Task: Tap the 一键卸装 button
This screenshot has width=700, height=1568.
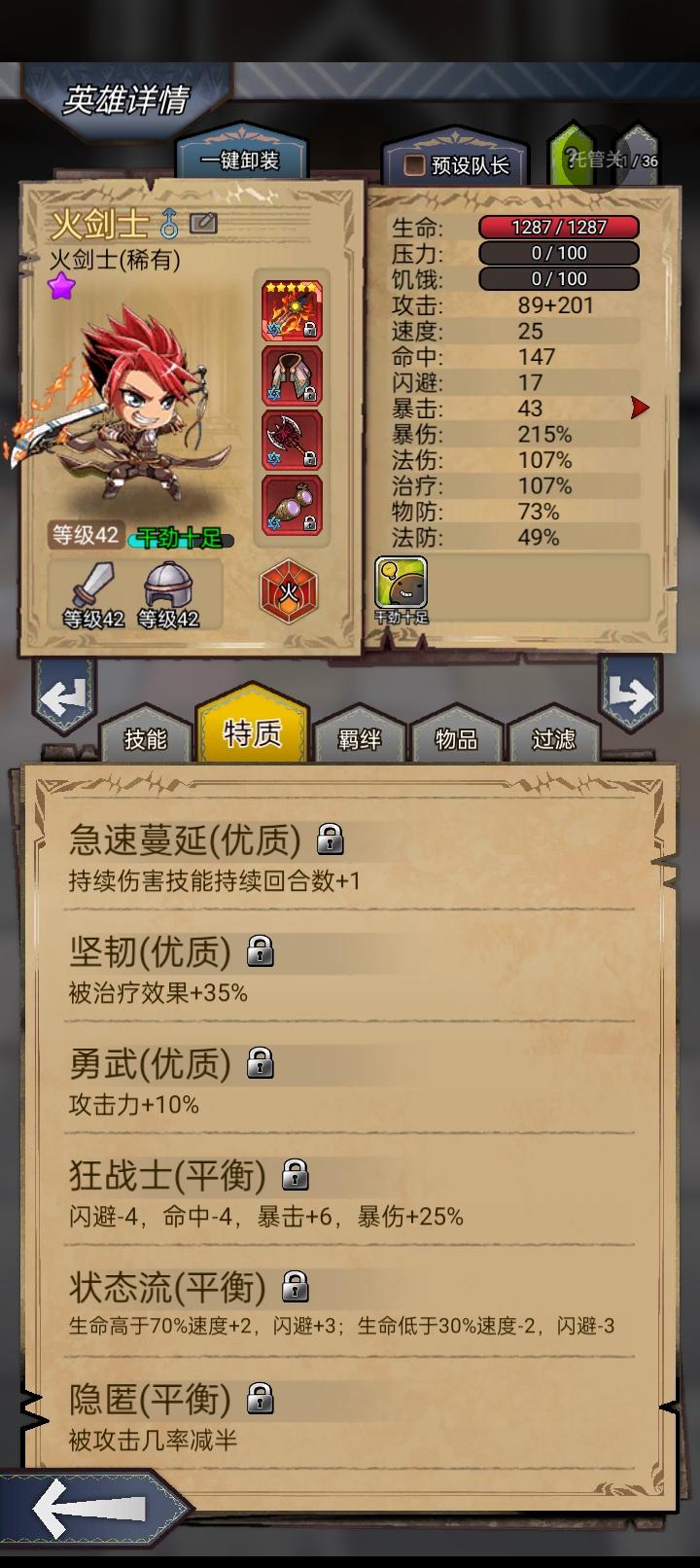Action: click(240, 160)
